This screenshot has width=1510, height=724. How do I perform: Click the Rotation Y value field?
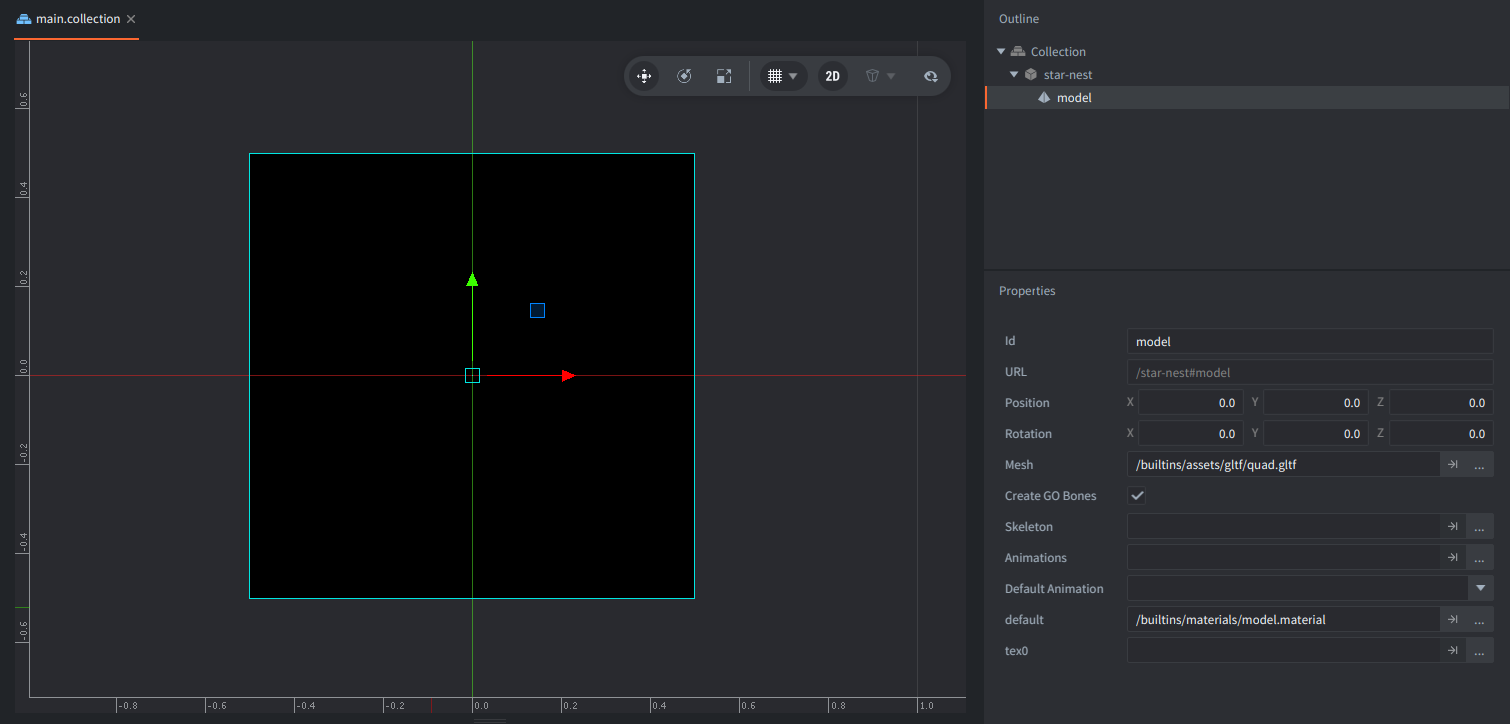click(1316, 434)
